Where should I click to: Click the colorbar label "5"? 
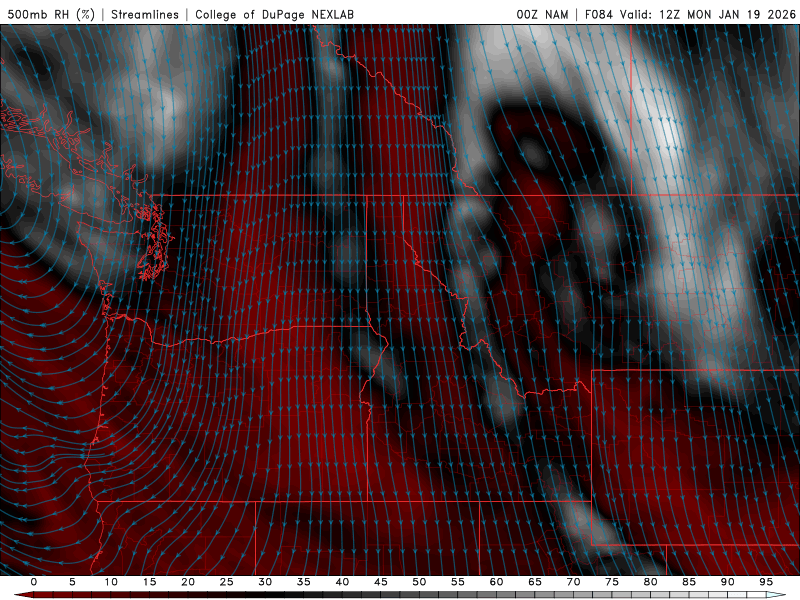coord(72,582)
